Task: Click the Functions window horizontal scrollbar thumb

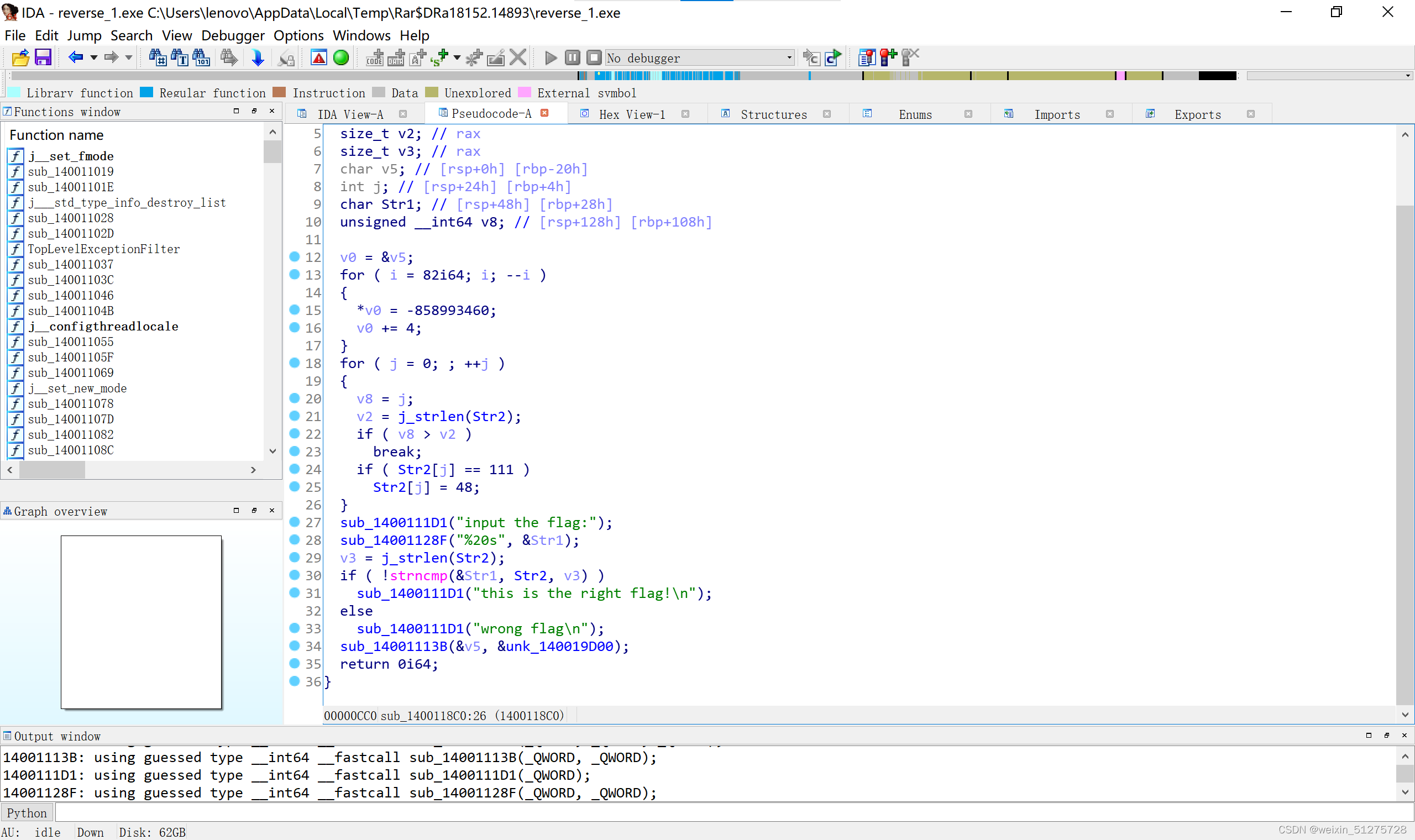Action: tap(52, 470)
